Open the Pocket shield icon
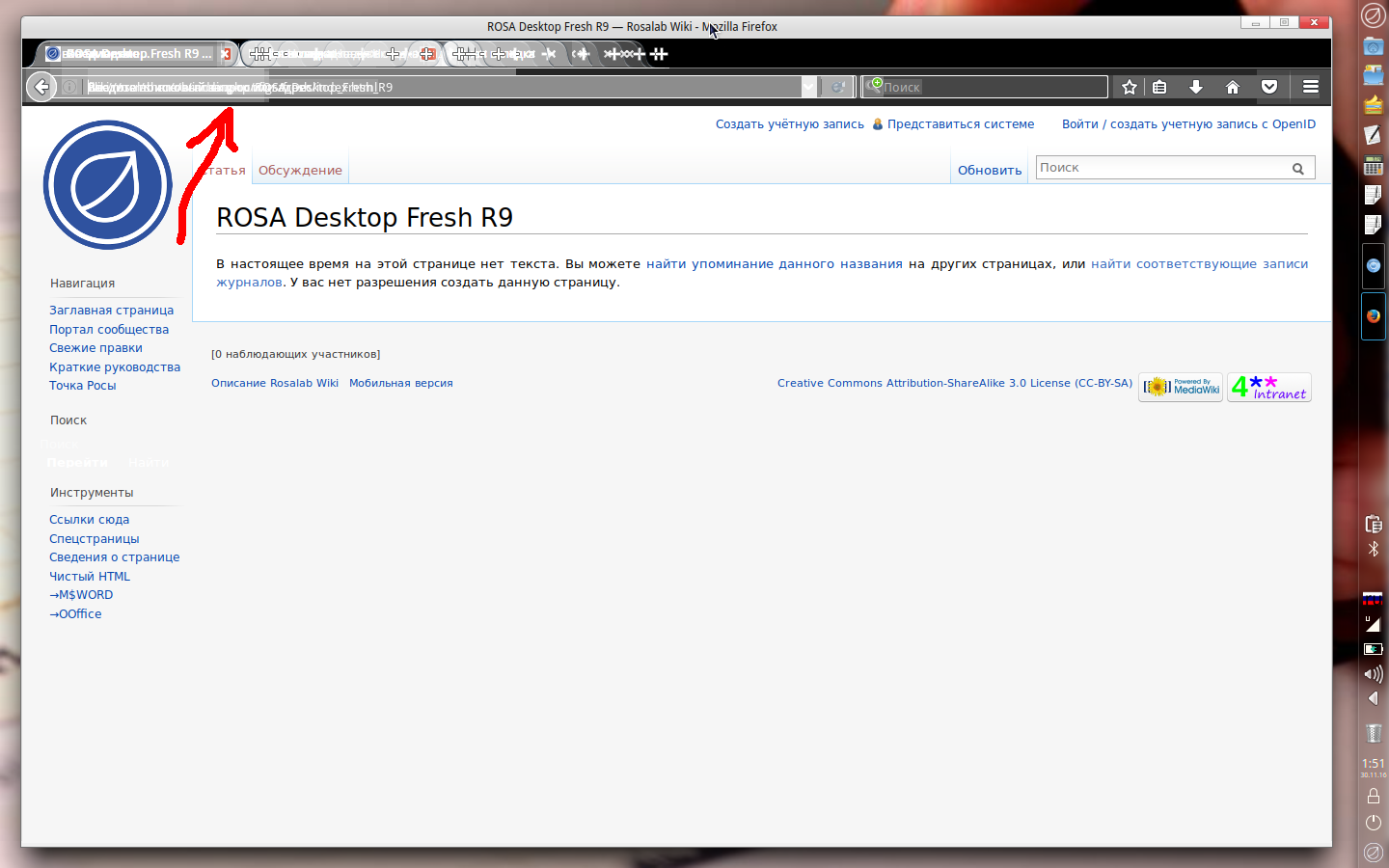This screenshot has height=868, width=1389. click(x=1269, y=87)
